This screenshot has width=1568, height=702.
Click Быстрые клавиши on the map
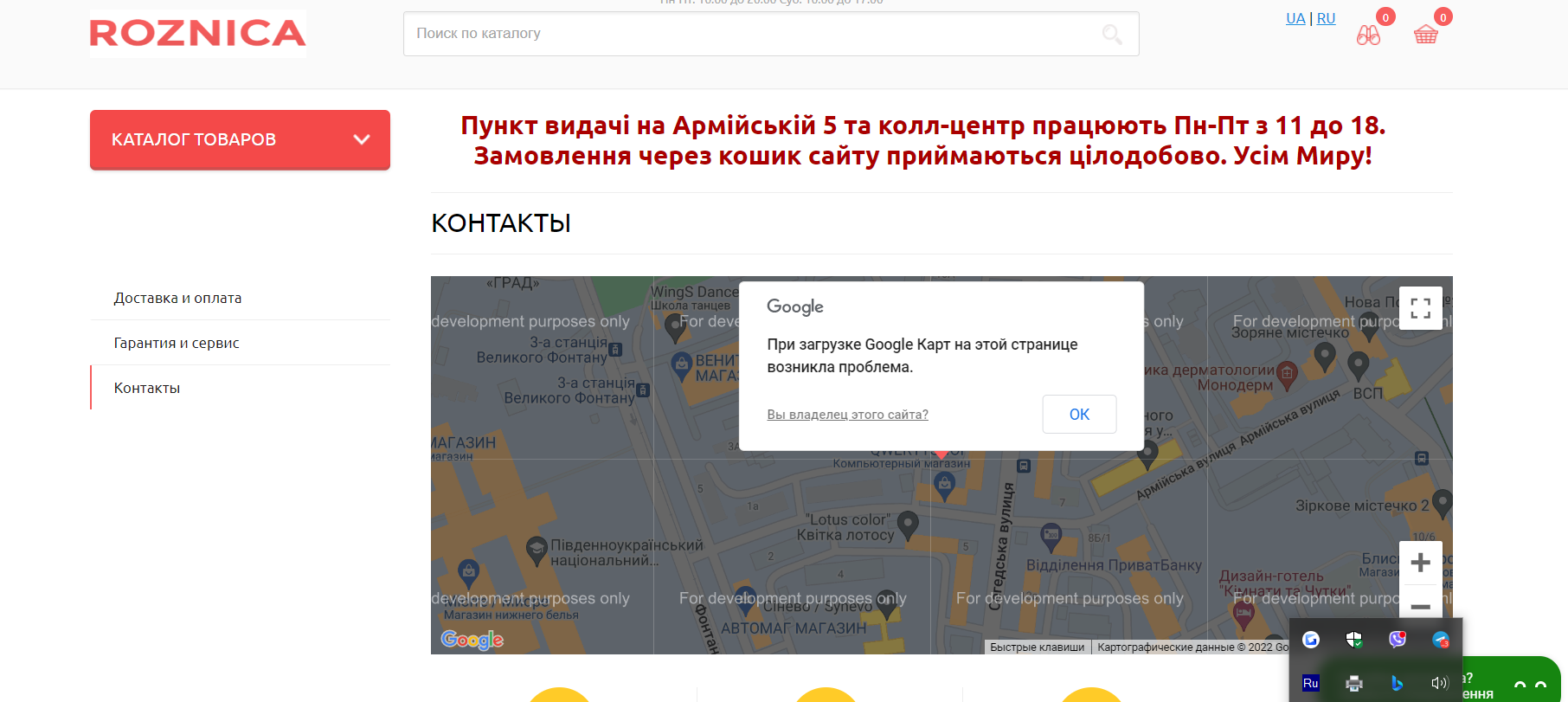point(1037,647)
